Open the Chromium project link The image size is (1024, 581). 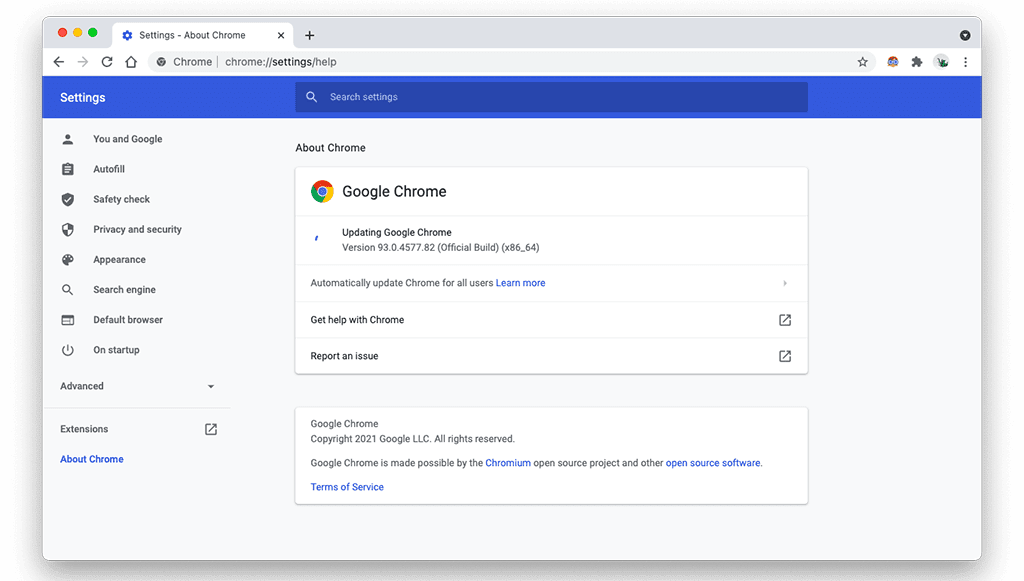(x=508, y=463)
